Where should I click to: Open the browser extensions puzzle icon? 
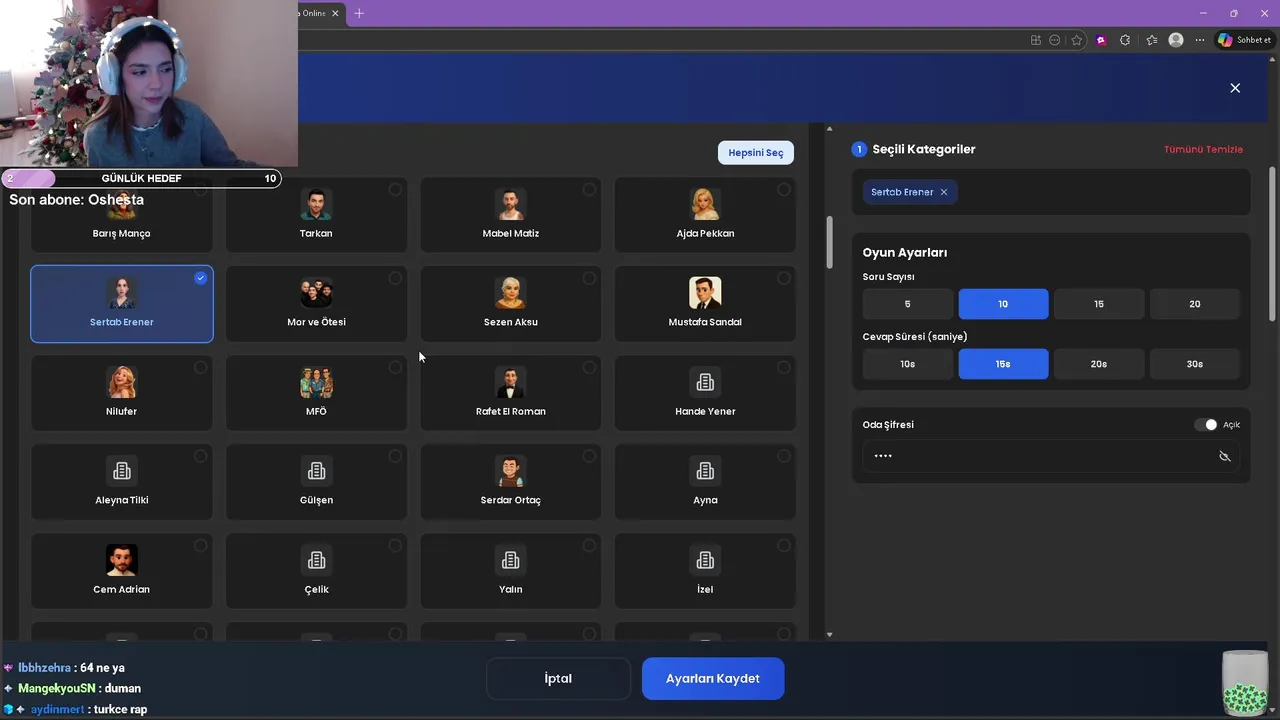(x=1125, y=40)
